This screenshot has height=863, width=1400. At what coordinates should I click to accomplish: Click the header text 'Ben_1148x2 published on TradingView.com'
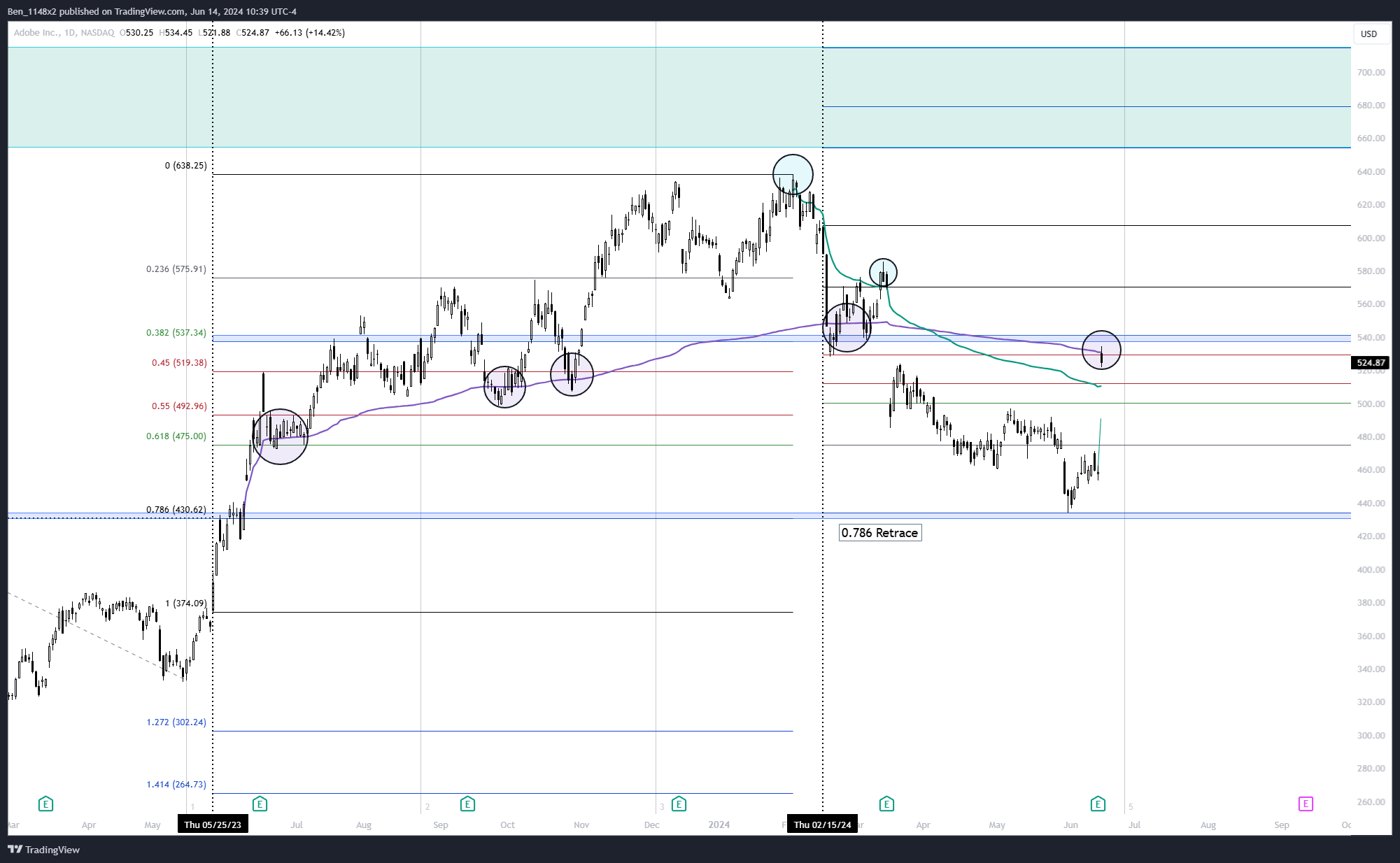[97, 11]
